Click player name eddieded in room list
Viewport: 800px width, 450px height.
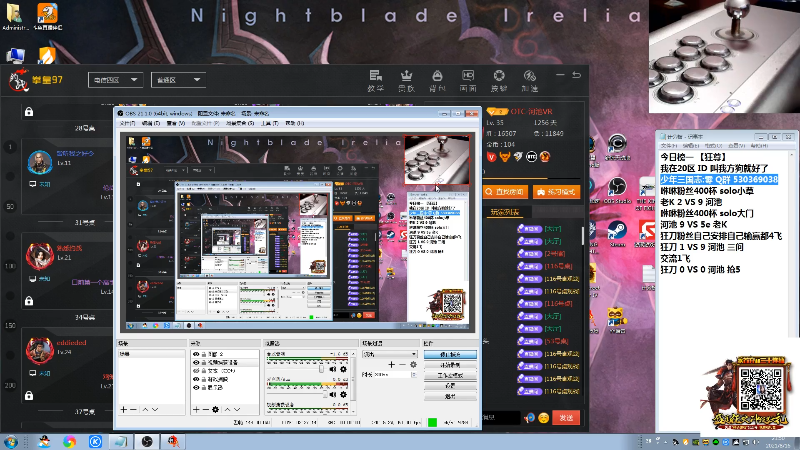coord(71,343)
